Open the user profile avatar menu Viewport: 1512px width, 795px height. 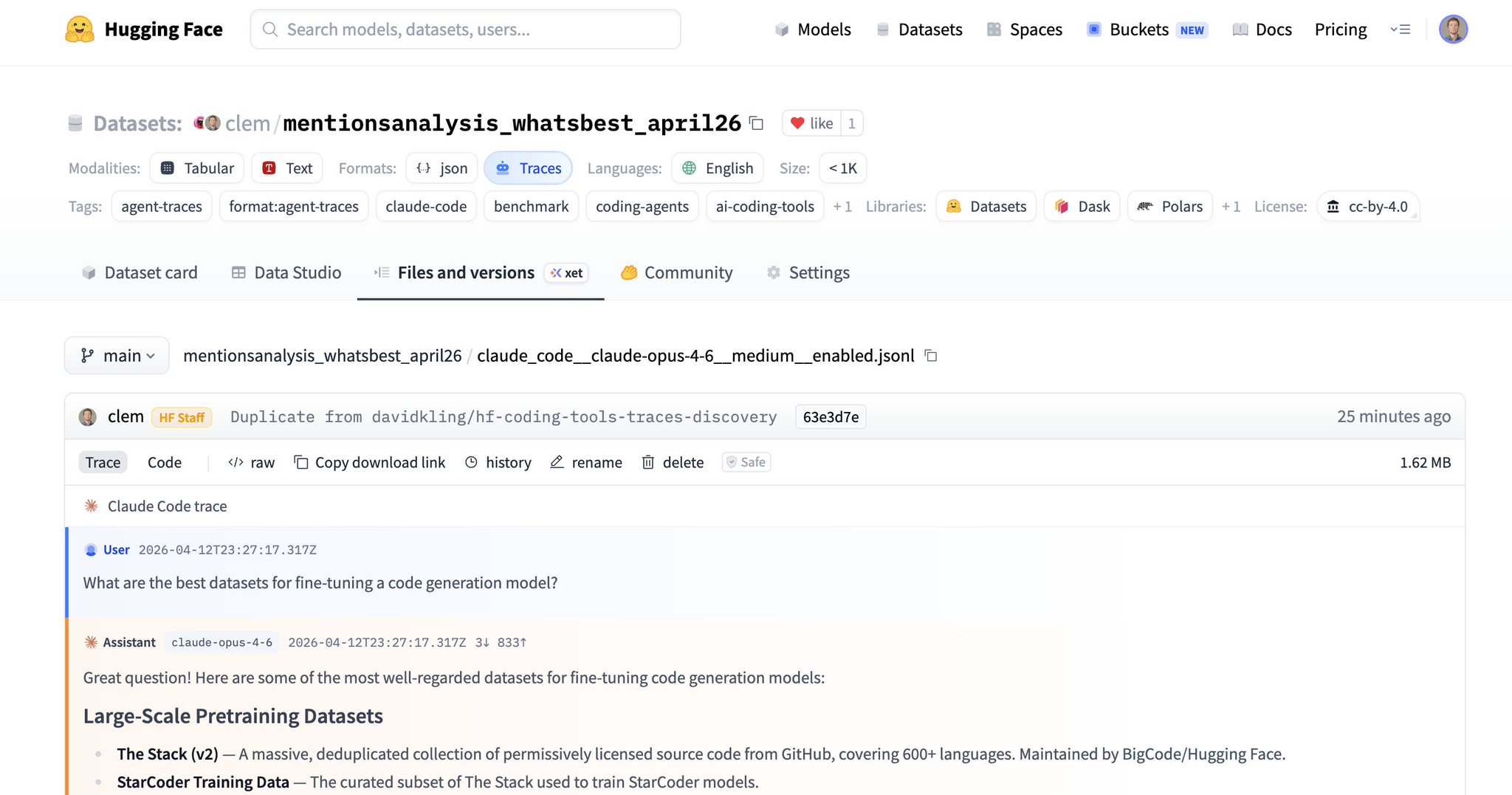point(1453,30)
